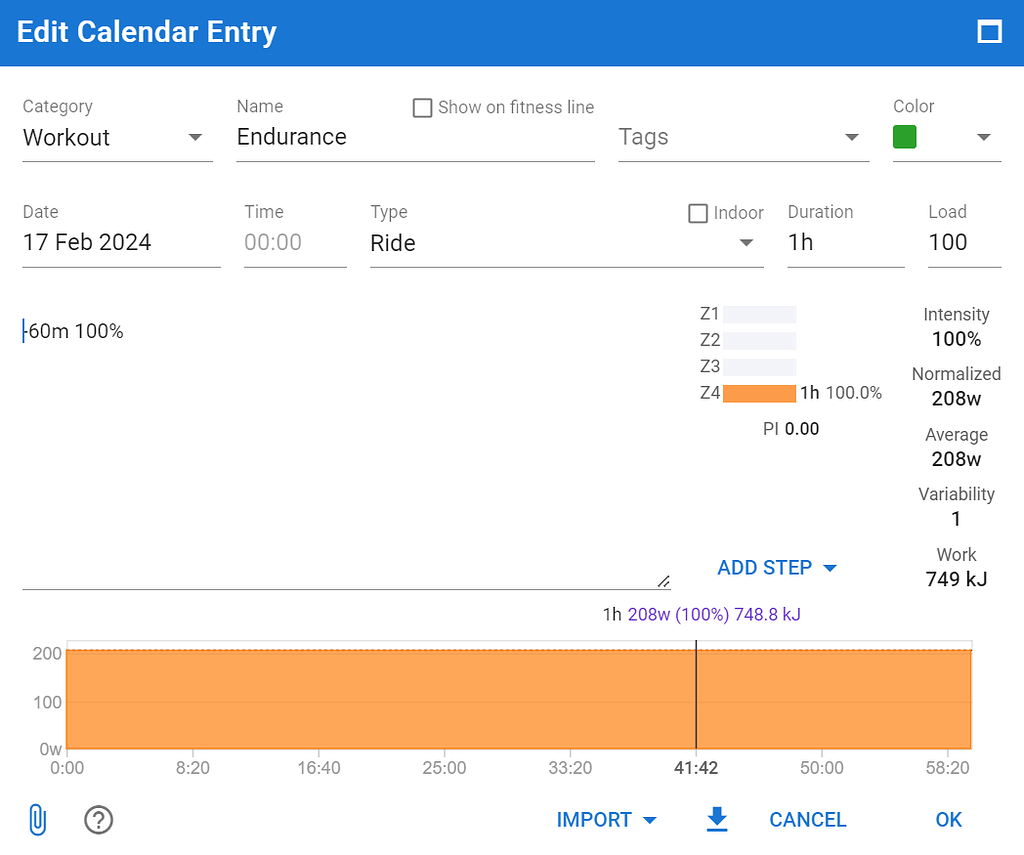
Task: Open the Type Ride dropdown
Action: (x=566, y=243)
